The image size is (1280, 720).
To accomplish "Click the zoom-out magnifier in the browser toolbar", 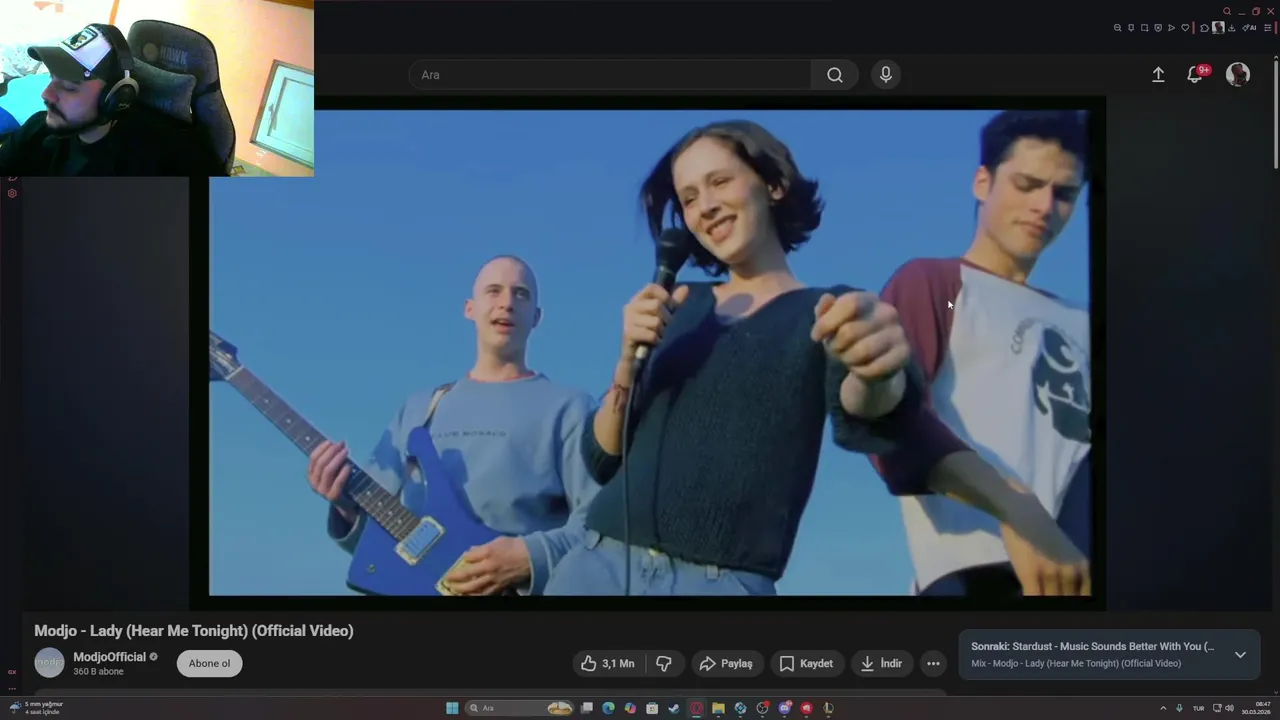I will (x=1117, y=28).
